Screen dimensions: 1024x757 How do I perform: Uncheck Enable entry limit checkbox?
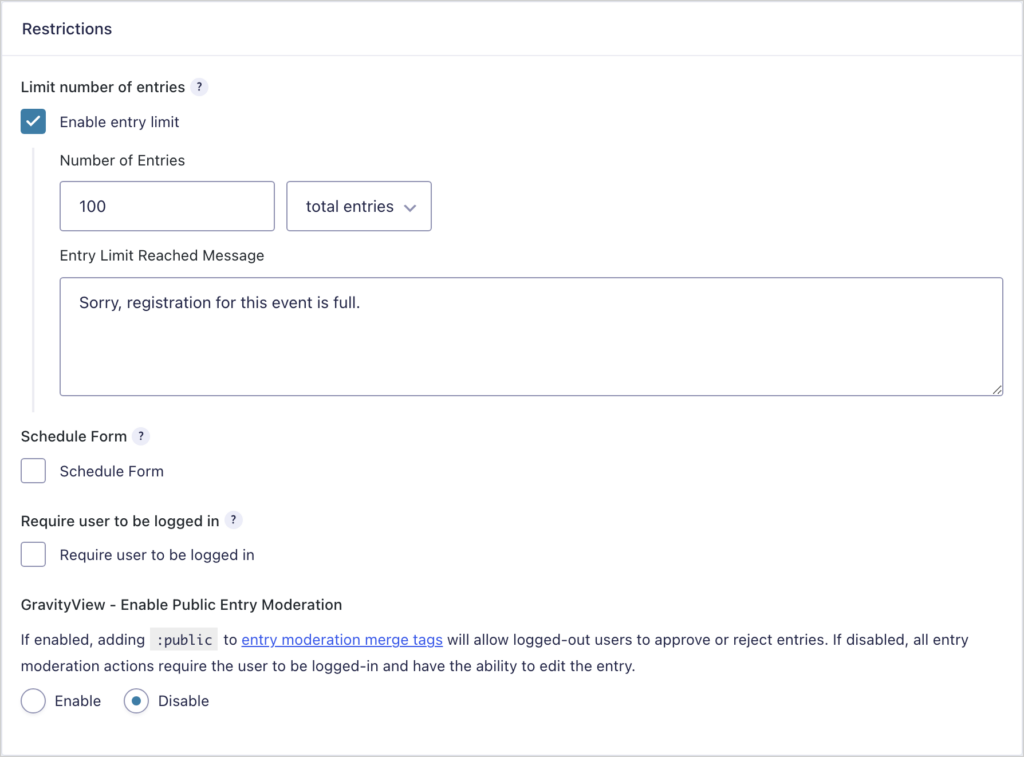click(x=33, y=121)
